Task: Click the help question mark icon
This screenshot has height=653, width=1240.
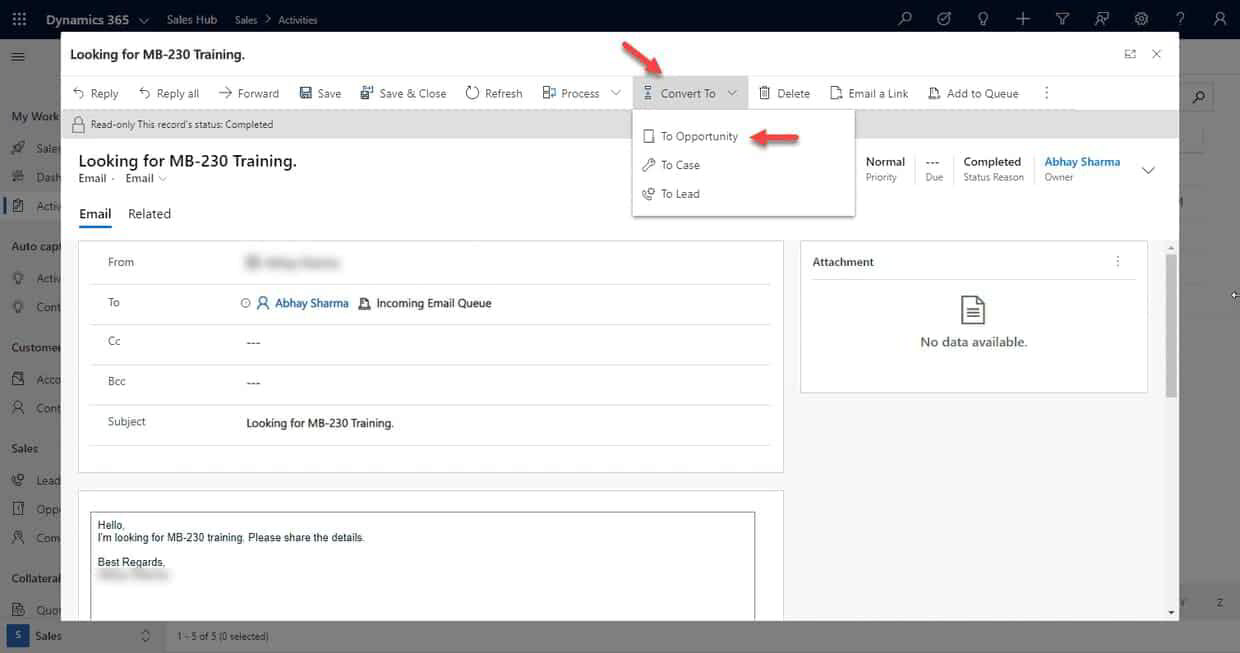Action: click(x=1180, y=18)
